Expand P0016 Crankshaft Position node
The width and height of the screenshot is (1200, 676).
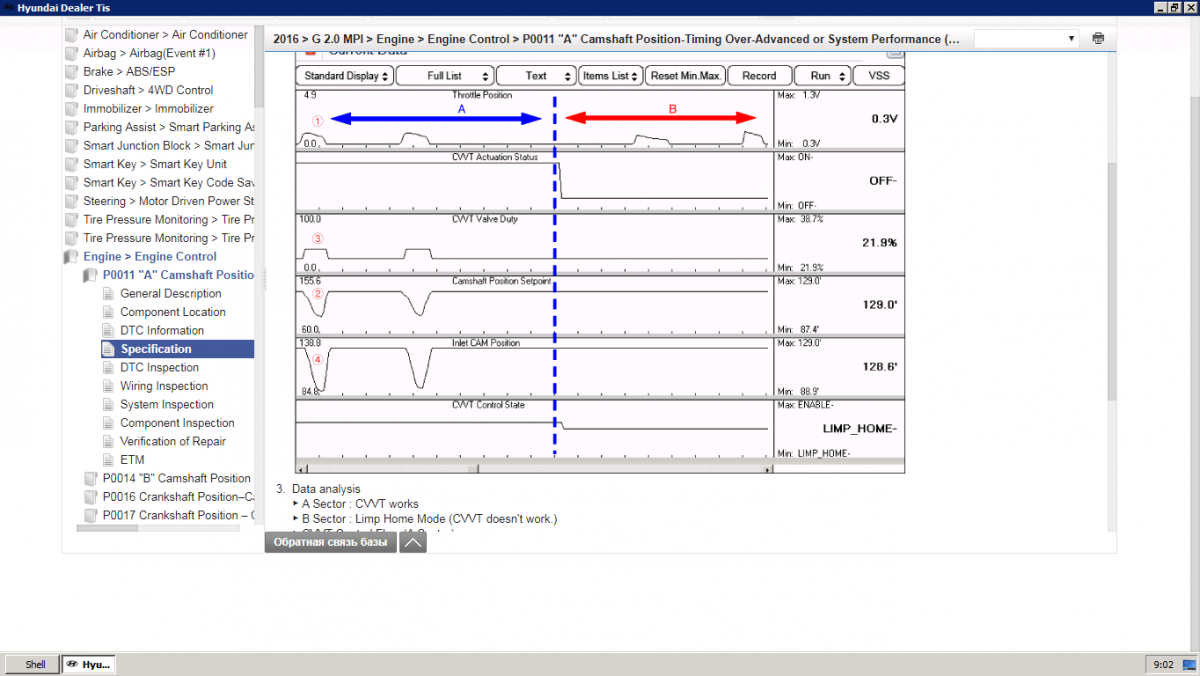pyautogui.click(x=178, y=497)
